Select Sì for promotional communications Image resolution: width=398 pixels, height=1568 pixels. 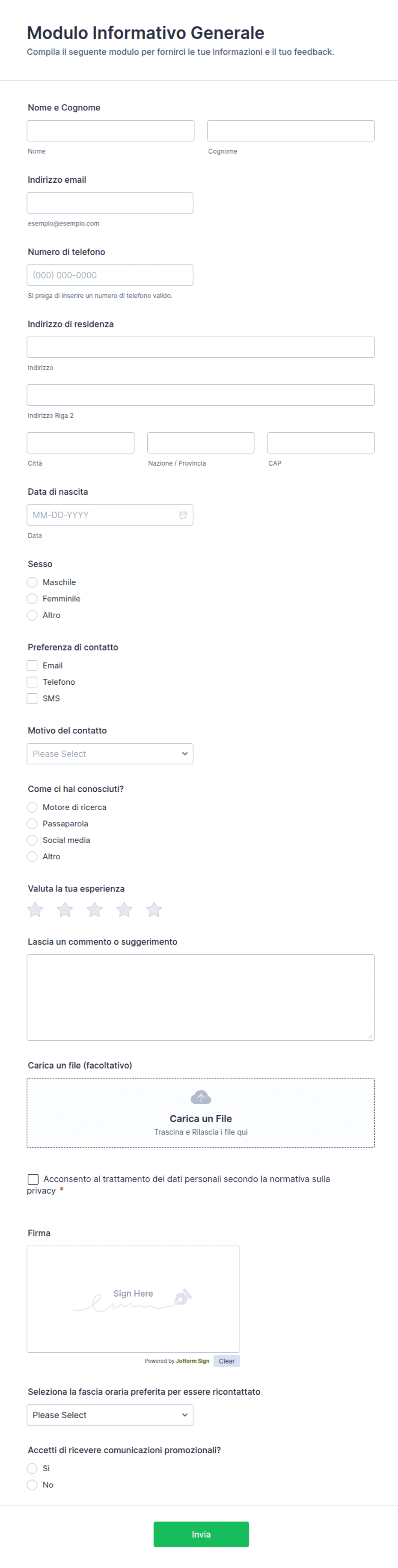click(32, 1469)
